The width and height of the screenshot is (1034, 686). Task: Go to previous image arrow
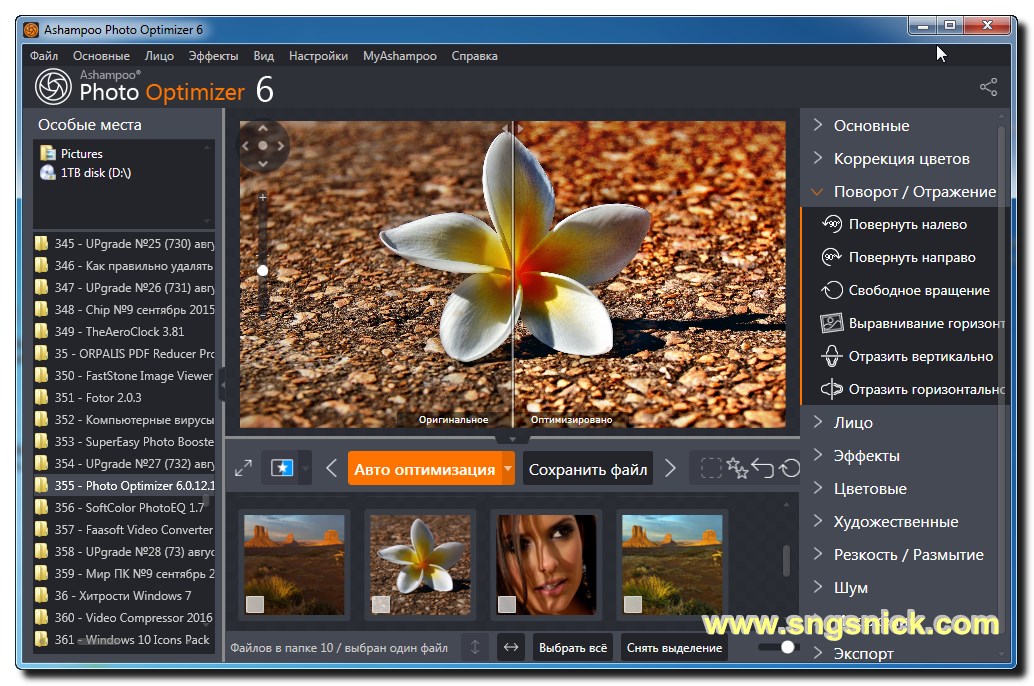[332, 468]
